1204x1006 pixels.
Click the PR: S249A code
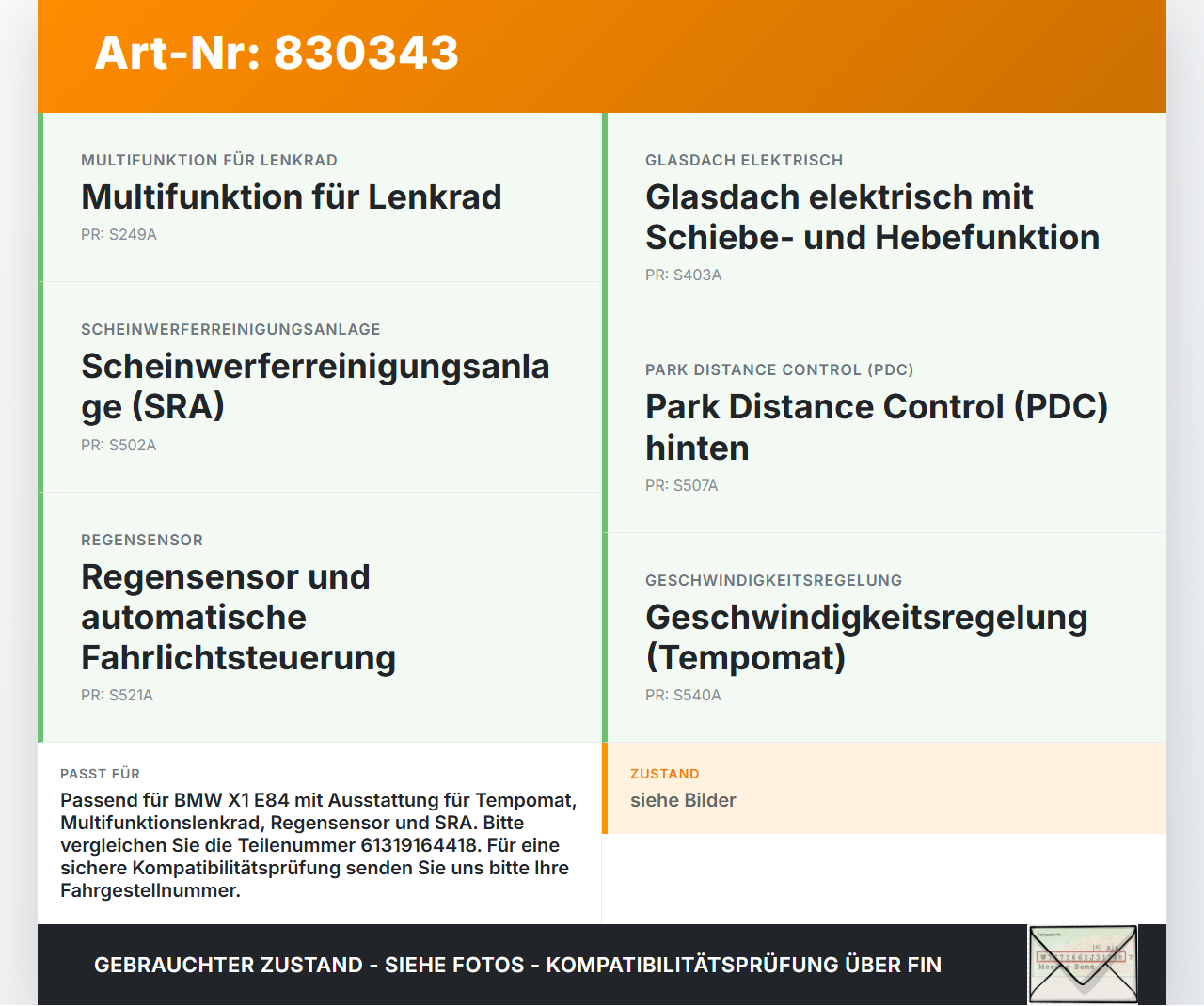point(119,235)
